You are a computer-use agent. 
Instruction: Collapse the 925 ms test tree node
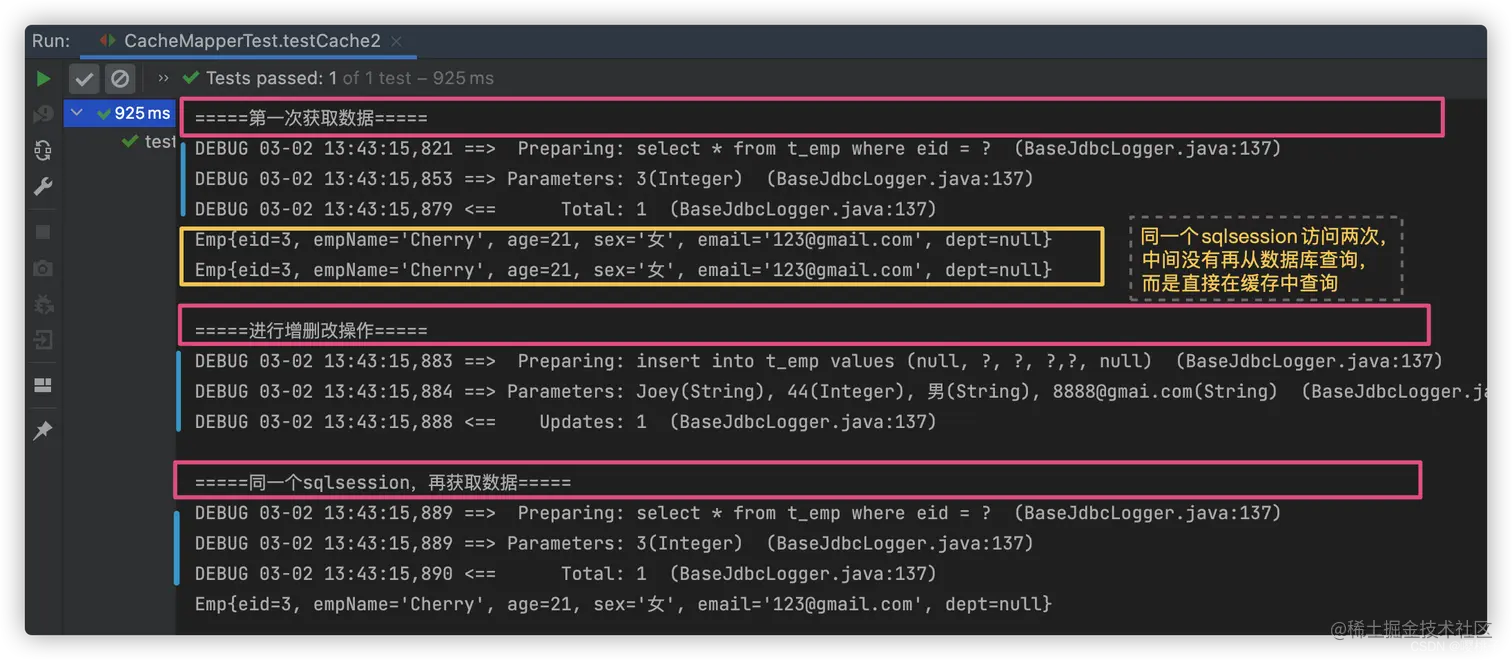coord(77,113)
